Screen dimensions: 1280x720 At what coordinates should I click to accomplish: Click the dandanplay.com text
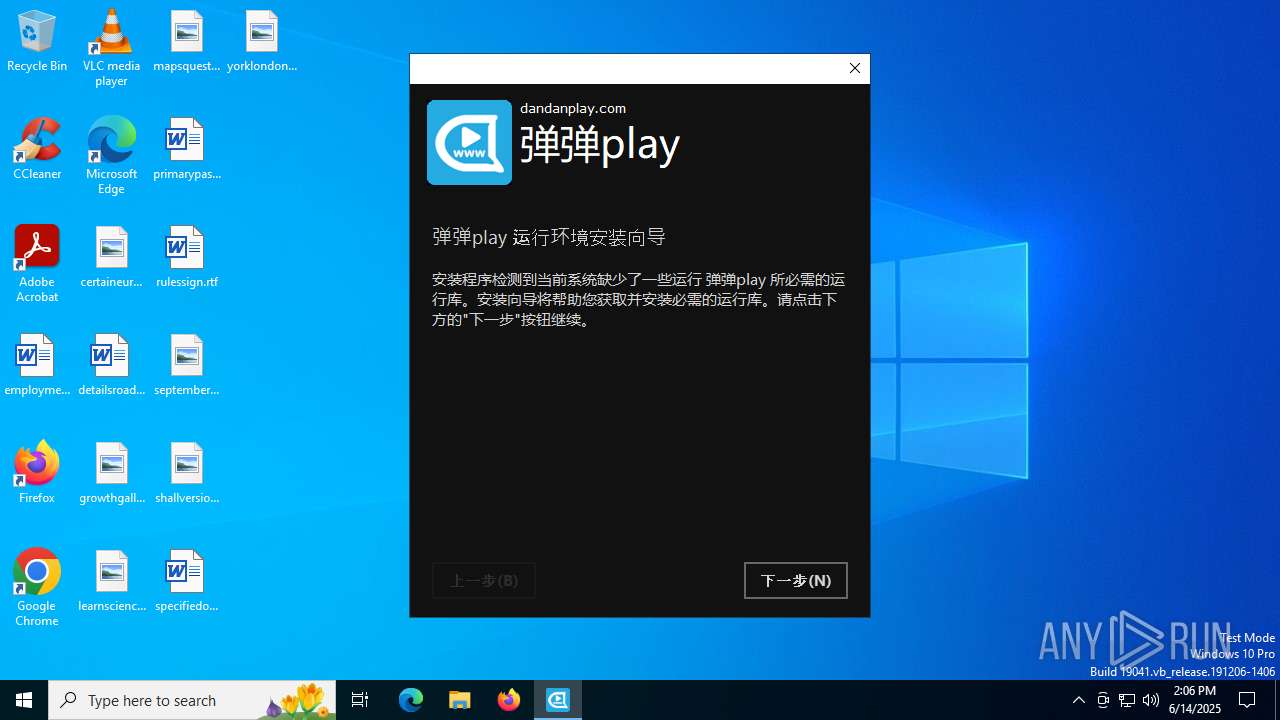coord(573,108)
